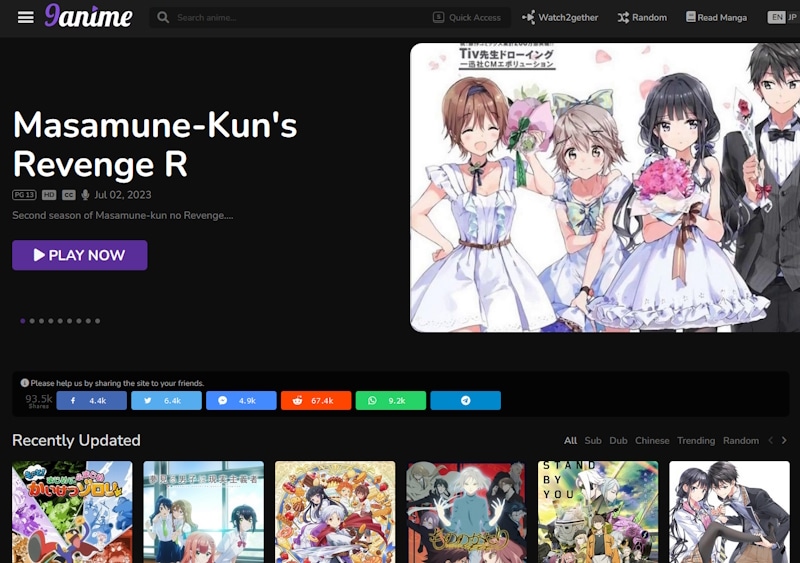
Task: Share on Twitter, 6.4k button
Action: point(166,401)
